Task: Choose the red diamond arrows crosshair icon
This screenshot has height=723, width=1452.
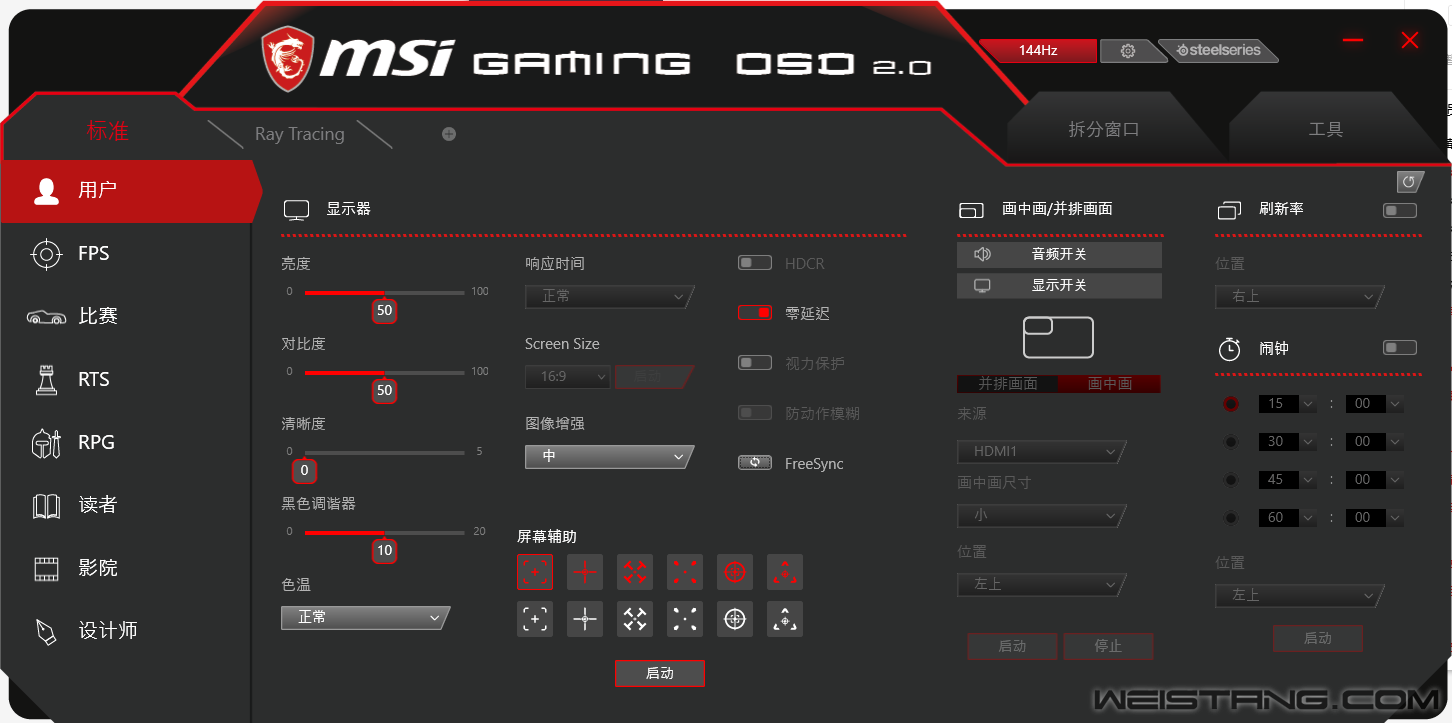Action: (635, 572)
